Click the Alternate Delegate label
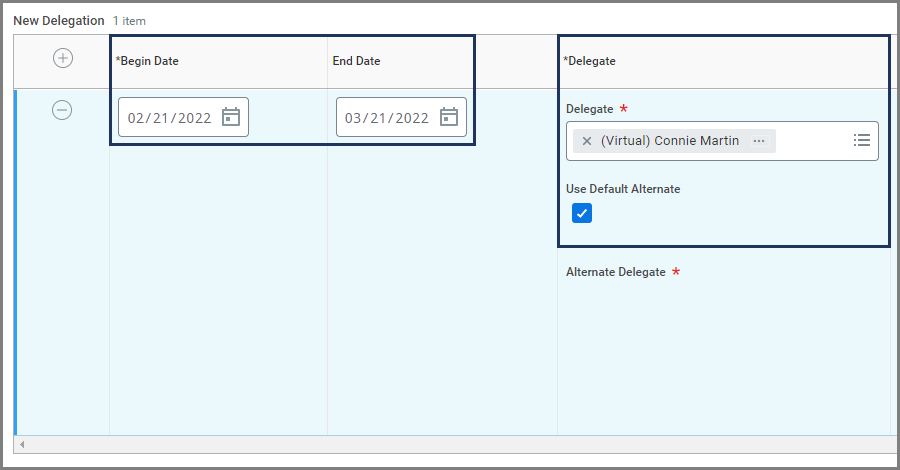The image size is (900, 470). pos(616,272)
